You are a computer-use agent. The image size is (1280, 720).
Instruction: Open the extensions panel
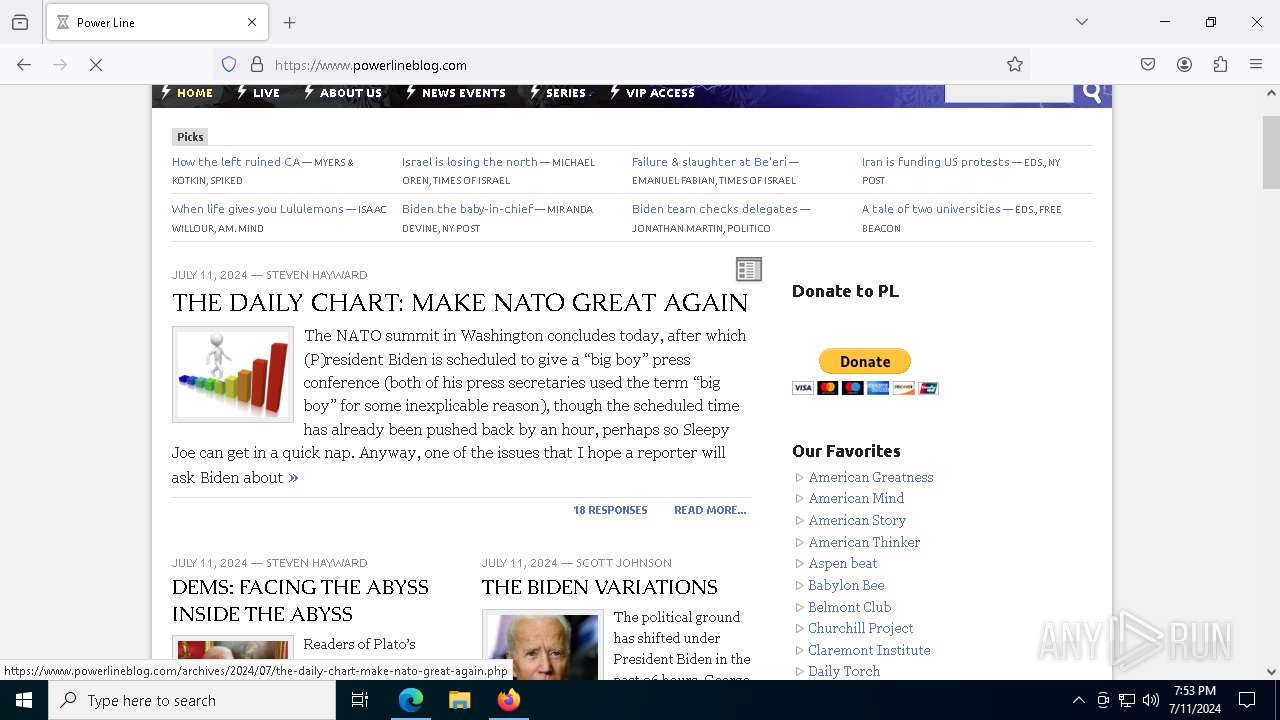(x=1220, y=65)
